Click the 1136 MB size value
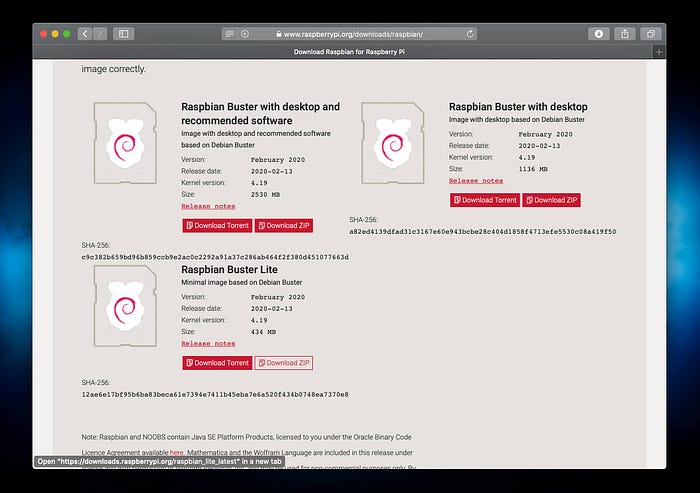Viewport: 700px width, 493px height. [533, 169]
